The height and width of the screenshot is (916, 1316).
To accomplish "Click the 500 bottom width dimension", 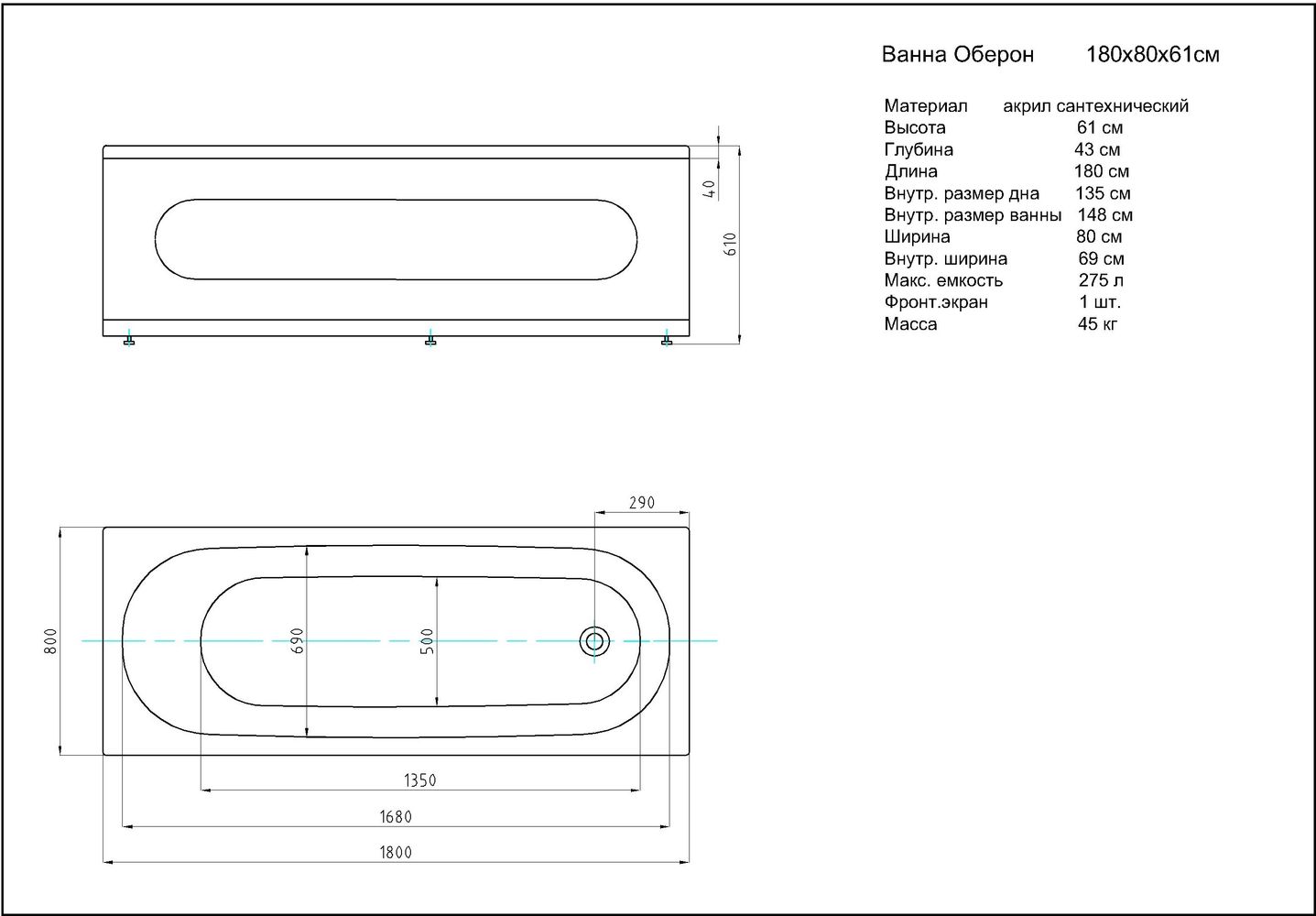I will 427,641.
